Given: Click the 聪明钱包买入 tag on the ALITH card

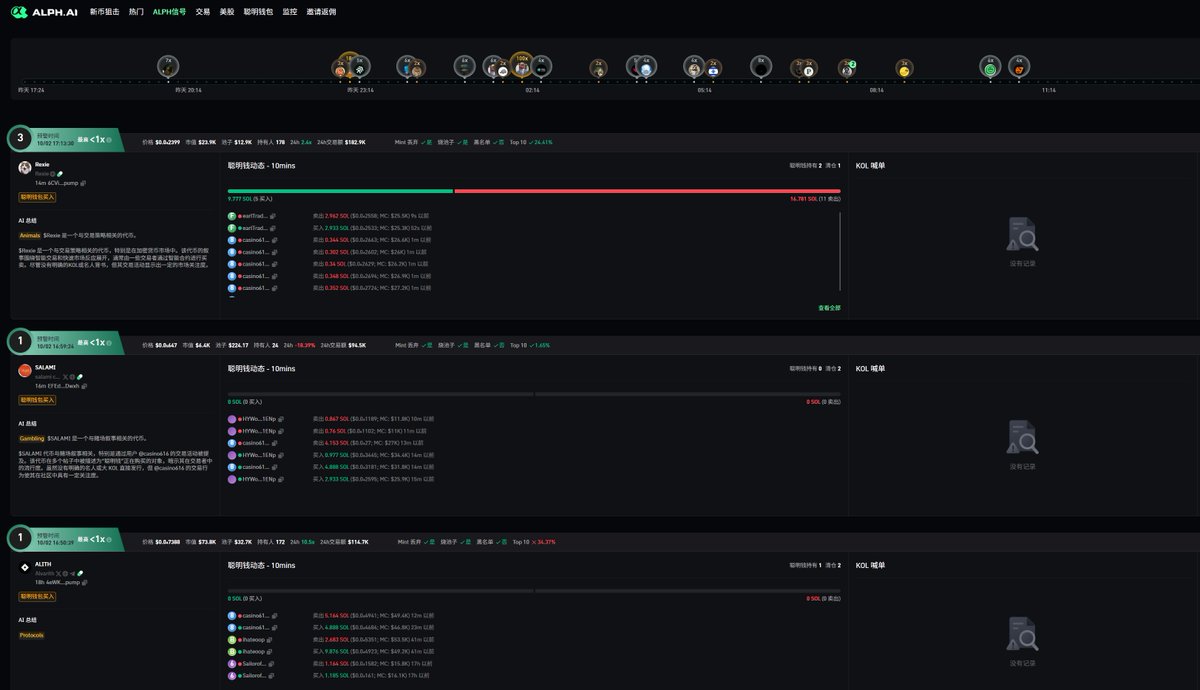Looking at the screenshot, I should tap(37, 597).
